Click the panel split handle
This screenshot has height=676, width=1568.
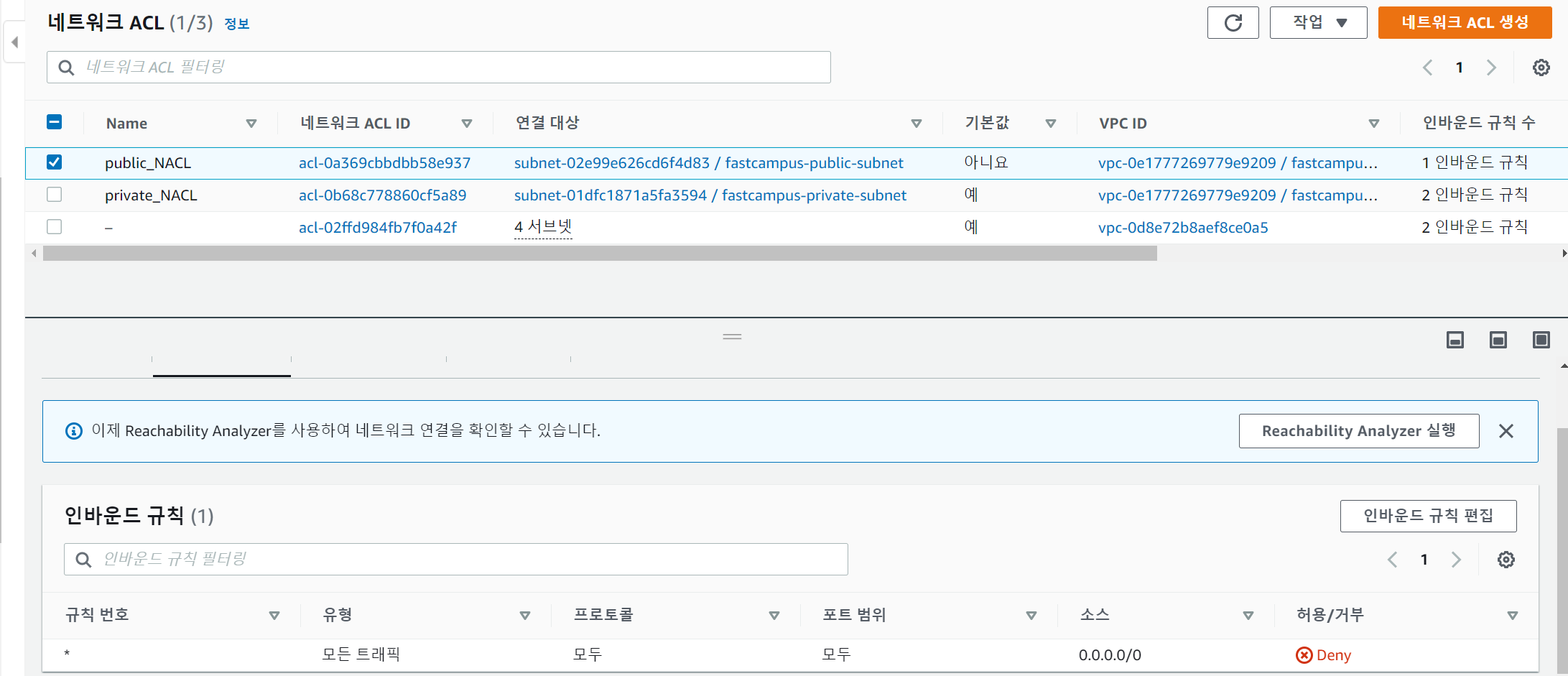click(x=732, y=336)
